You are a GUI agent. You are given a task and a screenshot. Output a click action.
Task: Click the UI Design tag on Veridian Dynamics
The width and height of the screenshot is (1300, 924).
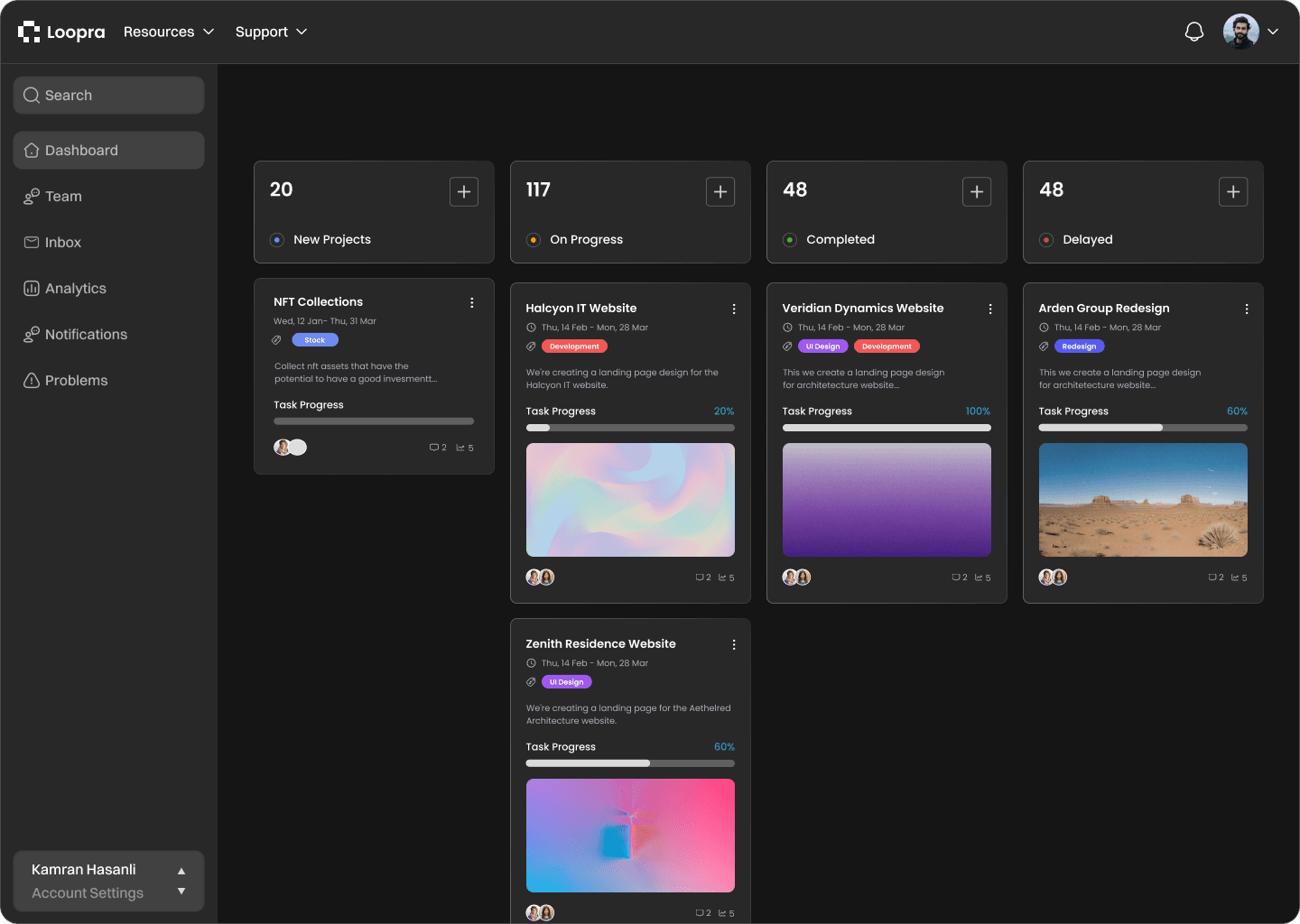coord(822,346)
